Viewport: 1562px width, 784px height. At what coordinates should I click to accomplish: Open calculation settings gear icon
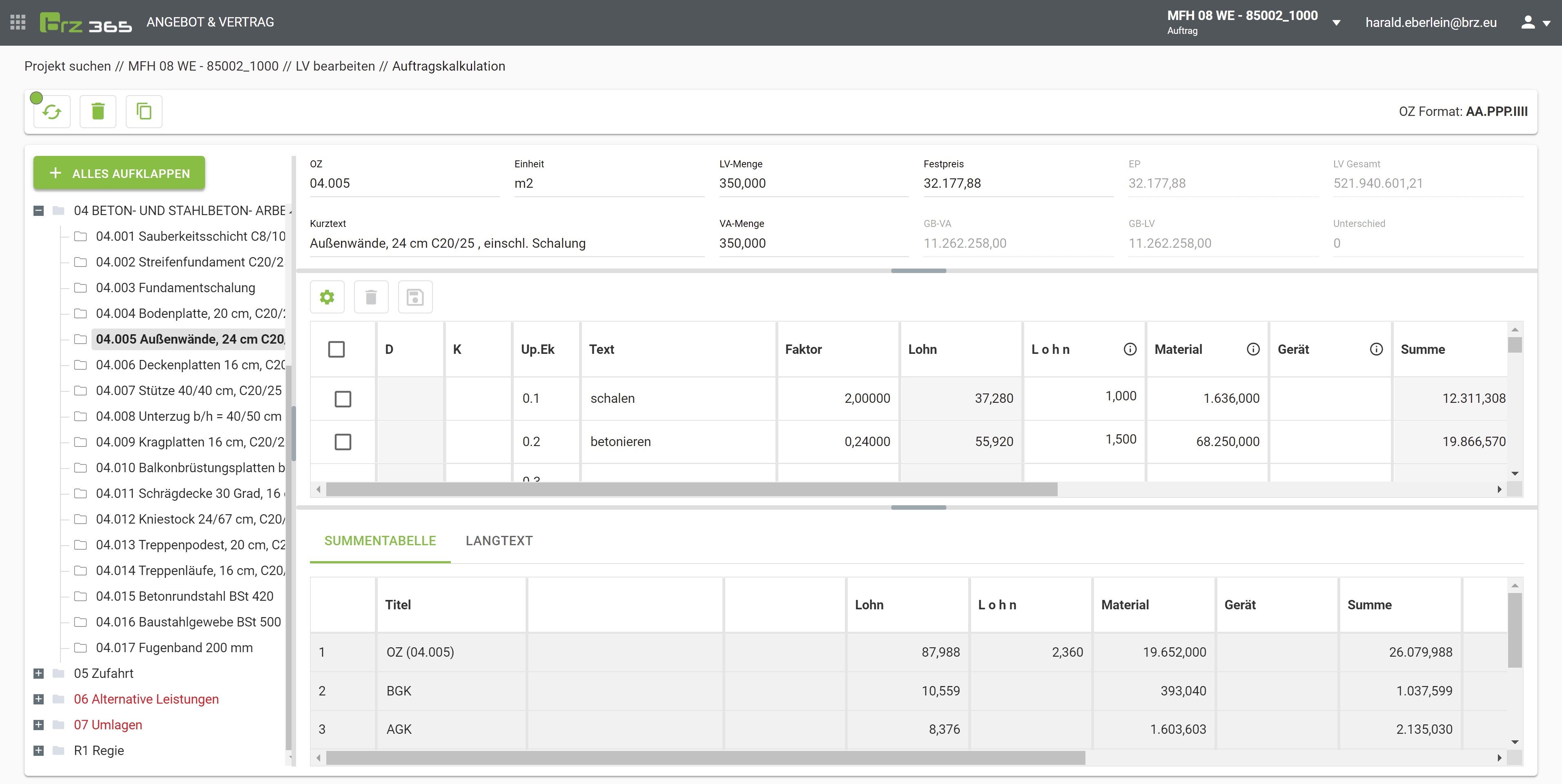327,297
